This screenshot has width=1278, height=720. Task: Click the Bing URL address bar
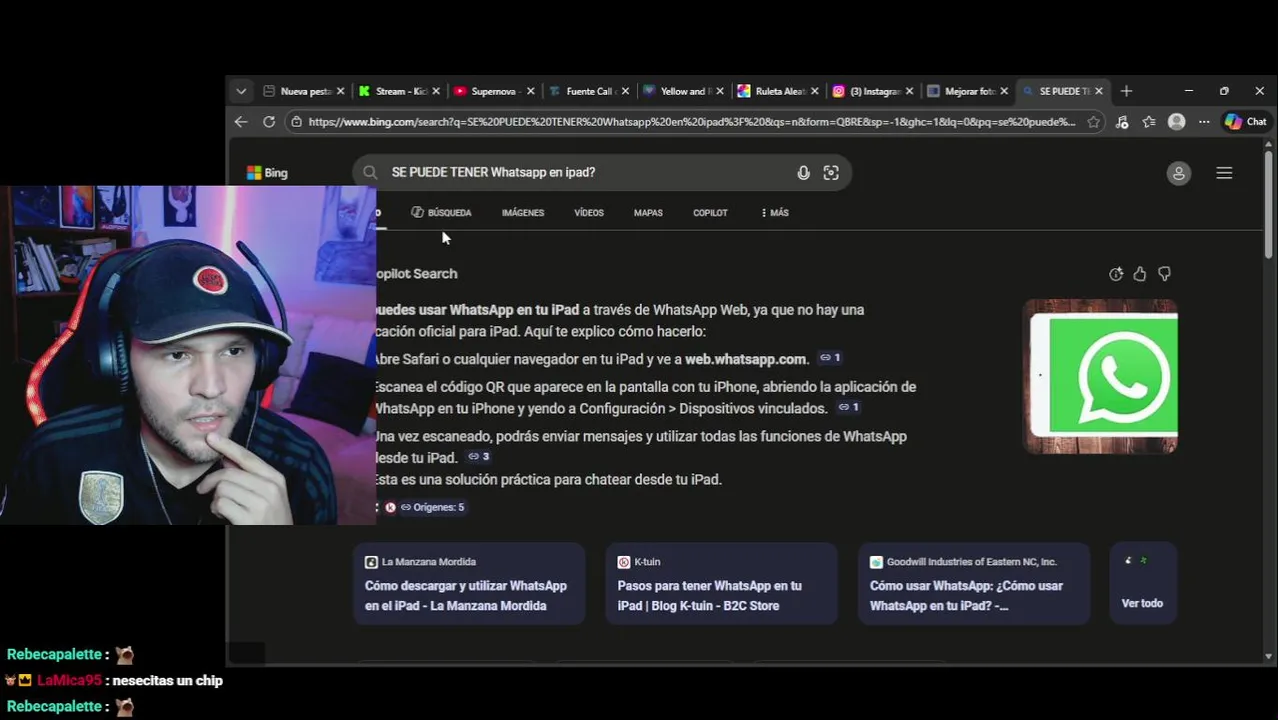(692, 122)
